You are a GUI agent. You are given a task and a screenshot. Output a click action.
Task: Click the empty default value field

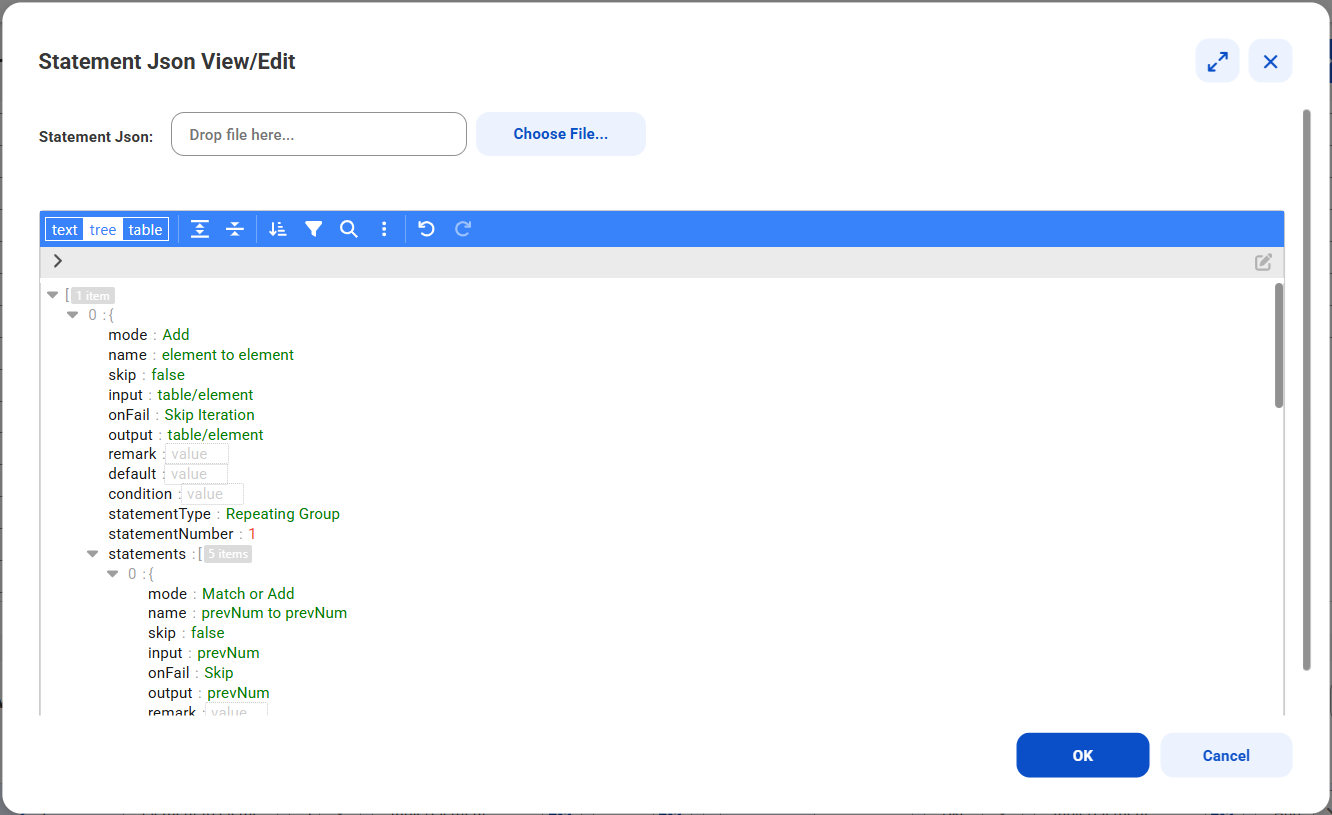(x=196, y=474)
